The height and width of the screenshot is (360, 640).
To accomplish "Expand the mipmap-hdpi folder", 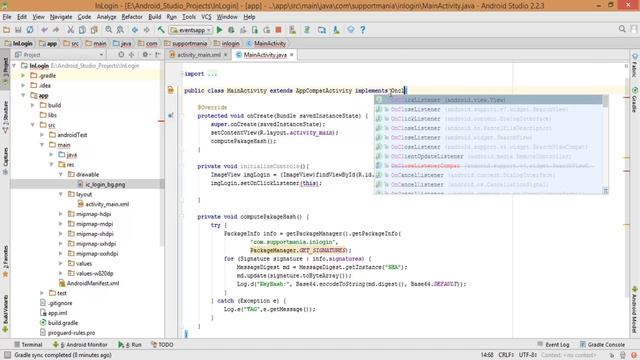I will click(61, 214).
